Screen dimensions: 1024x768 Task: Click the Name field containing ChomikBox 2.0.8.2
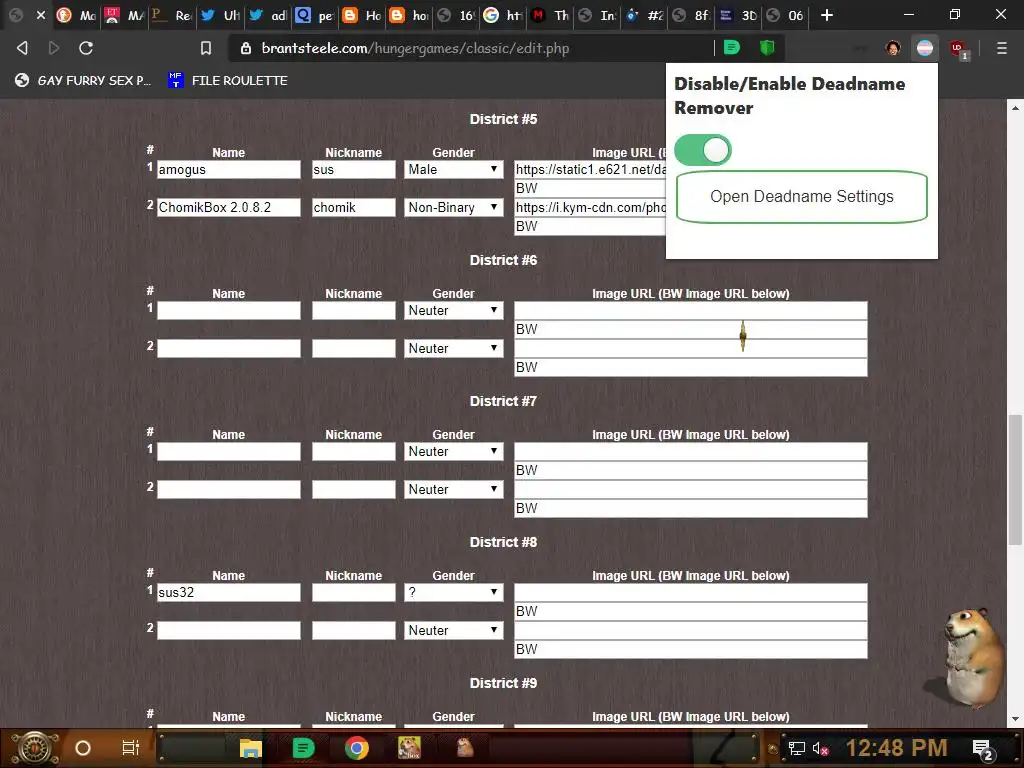click(x=229, y=208)
